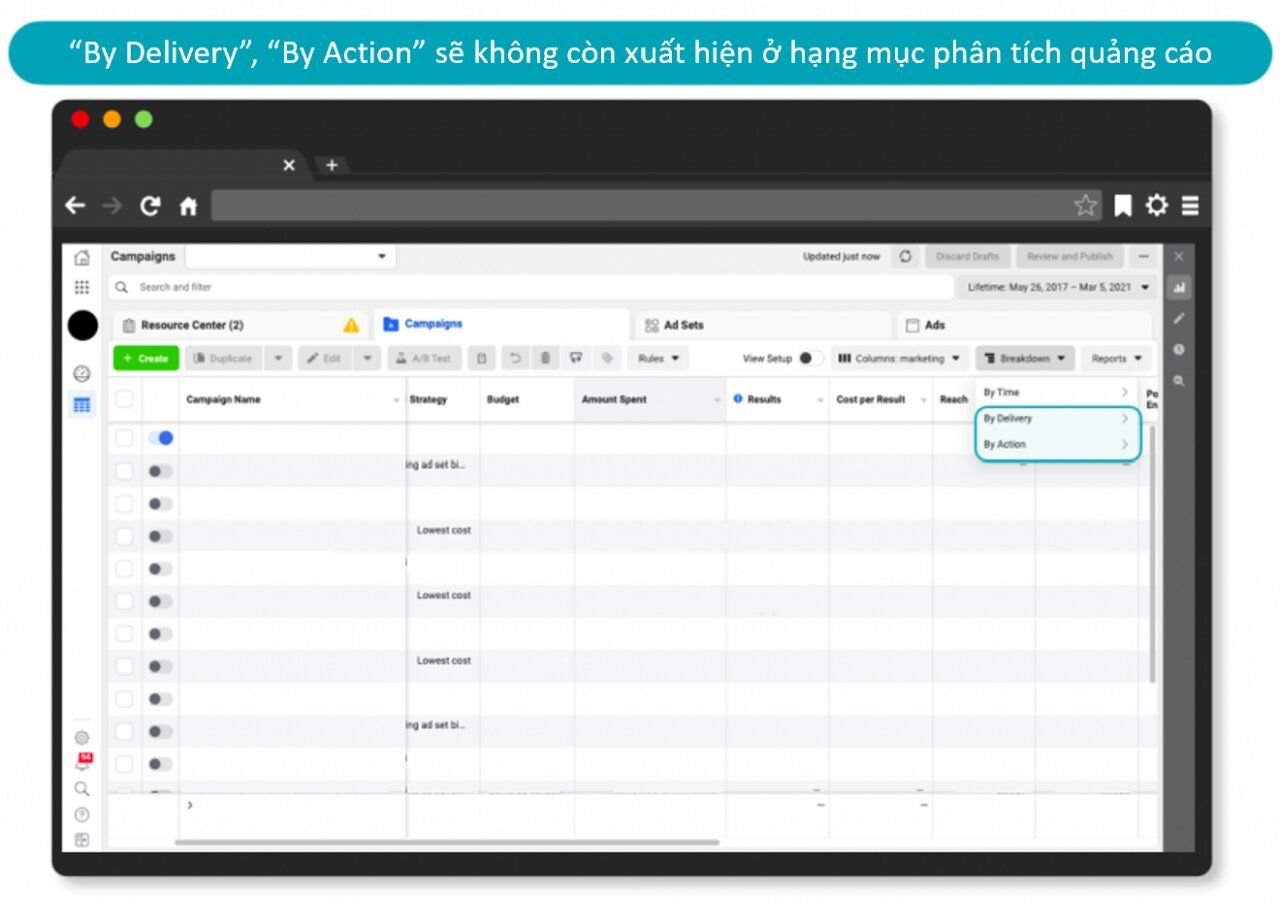1280x919 pixels.
Task: Click the black account avatar circle
Action: 83,325
